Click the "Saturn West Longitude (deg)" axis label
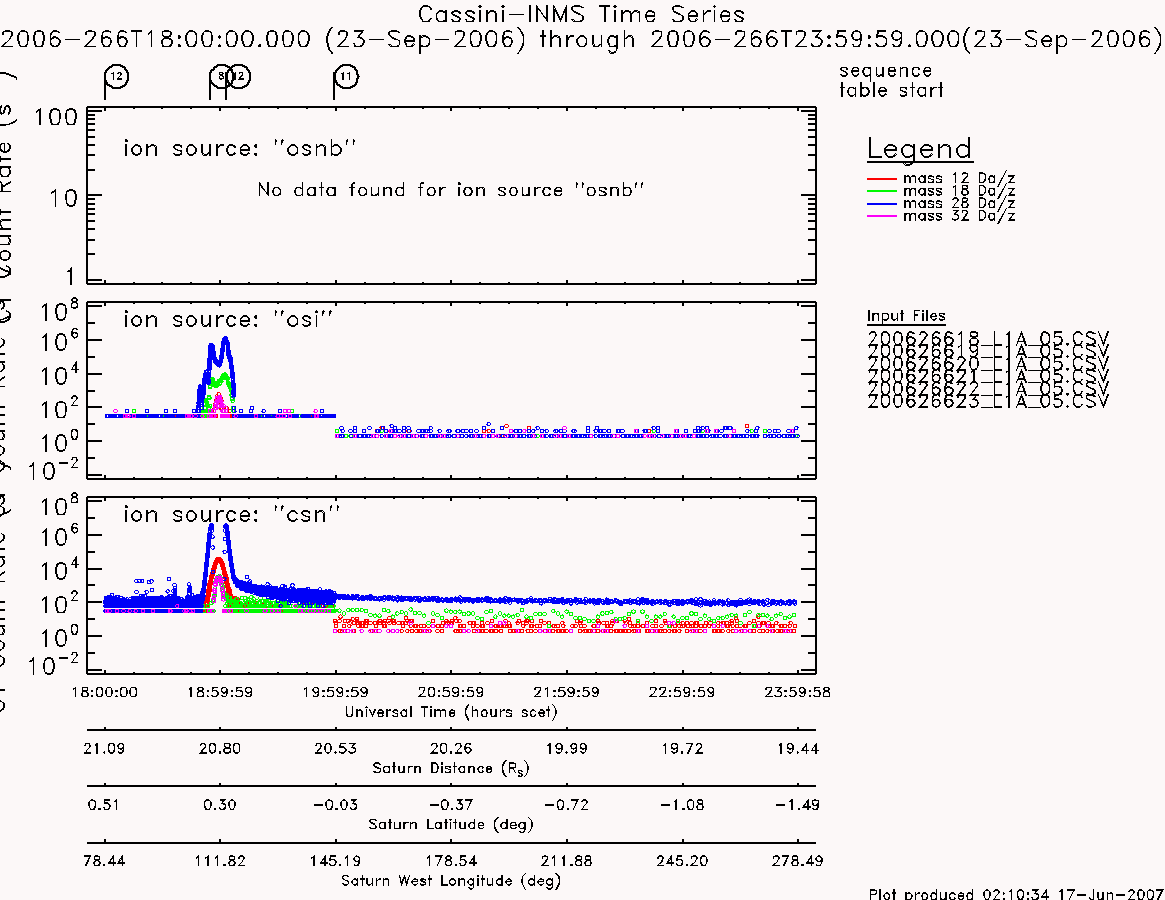This screenshot has width=1165, height=900. click(x=450, y=881)
